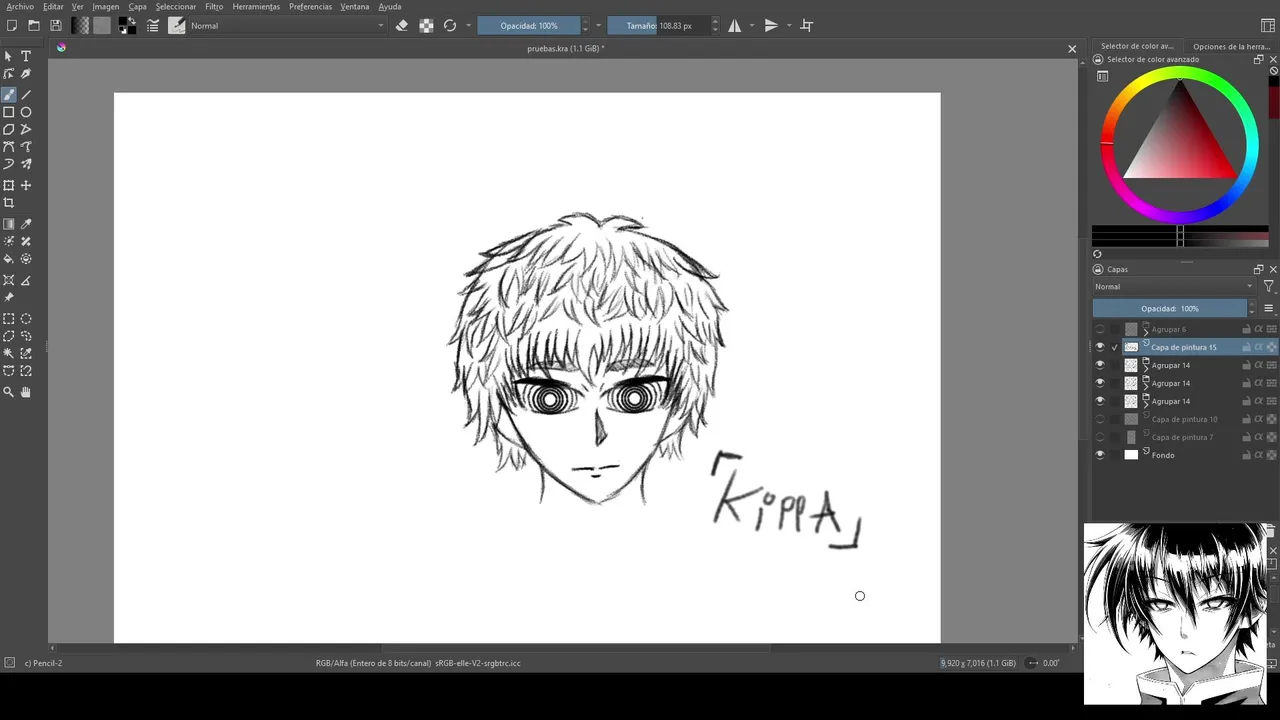Click the wrap-around mode icon
The image size is (1280, 720).
point(807,26)
